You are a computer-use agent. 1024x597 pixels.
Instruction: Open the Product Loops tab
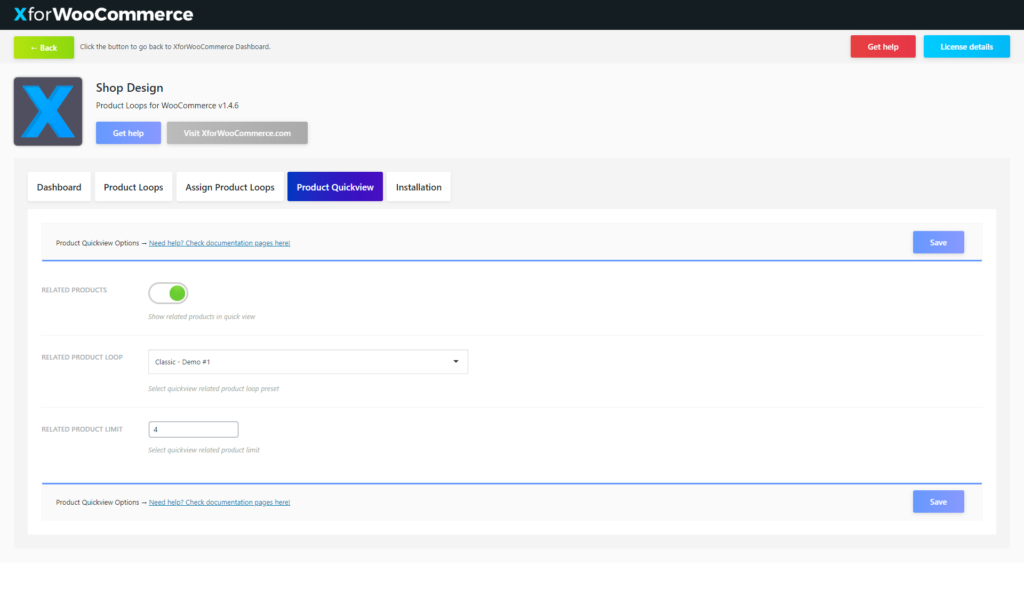click(x=133, y=187)
